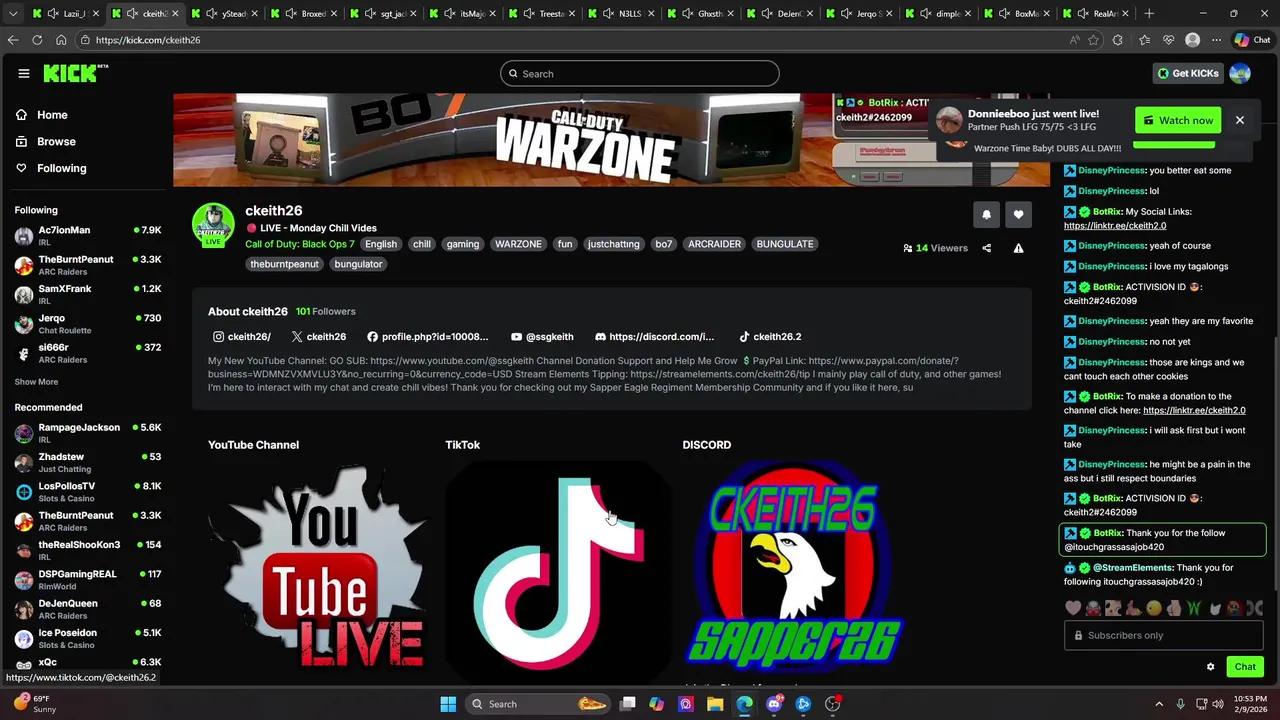The image size is (1280, 720).
Task: Open xQc recommended channel
Action: point(88,664)
